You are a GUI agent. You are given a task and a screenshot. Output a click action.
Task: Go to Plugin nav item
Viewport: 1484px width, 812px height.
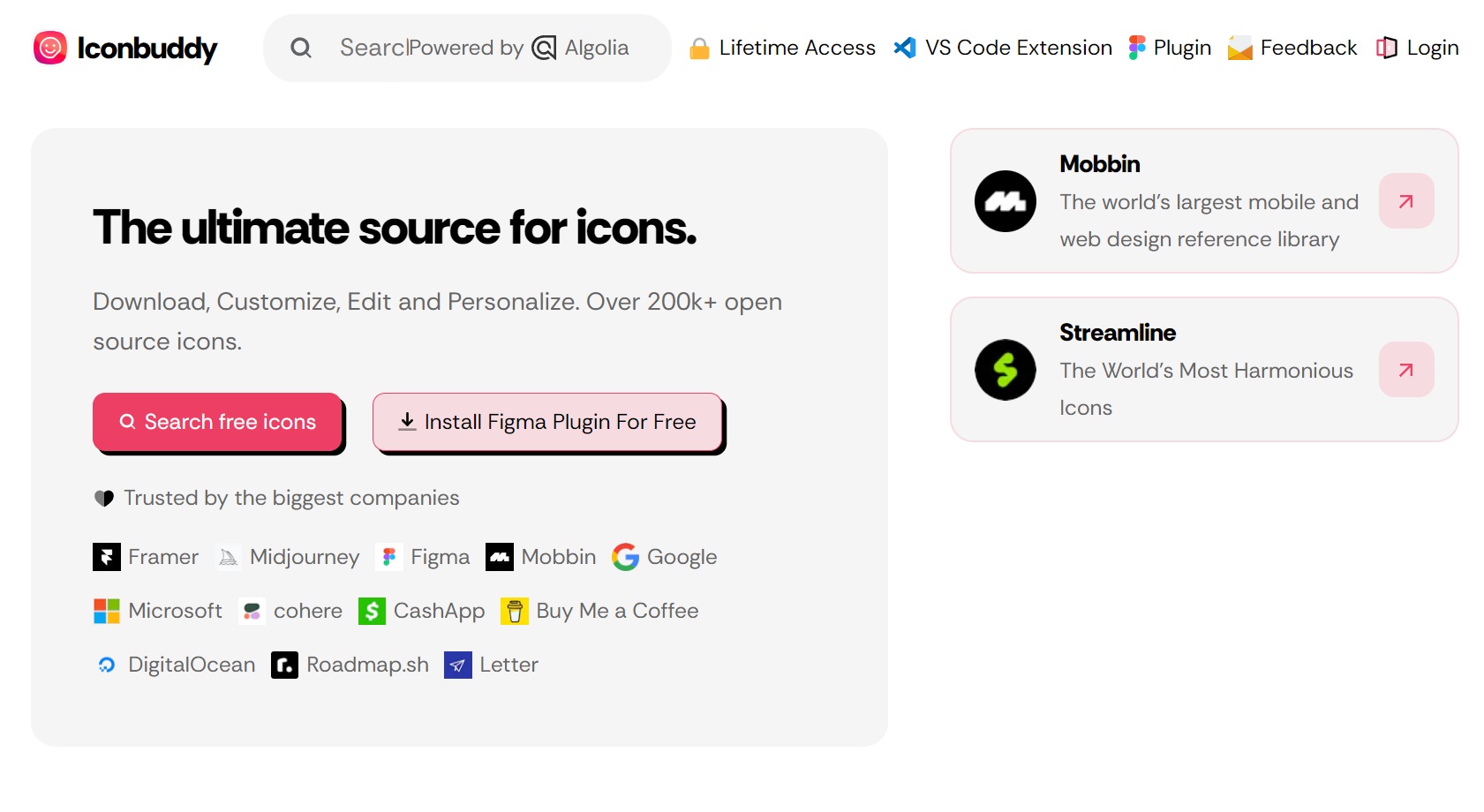coord(1170,48)
